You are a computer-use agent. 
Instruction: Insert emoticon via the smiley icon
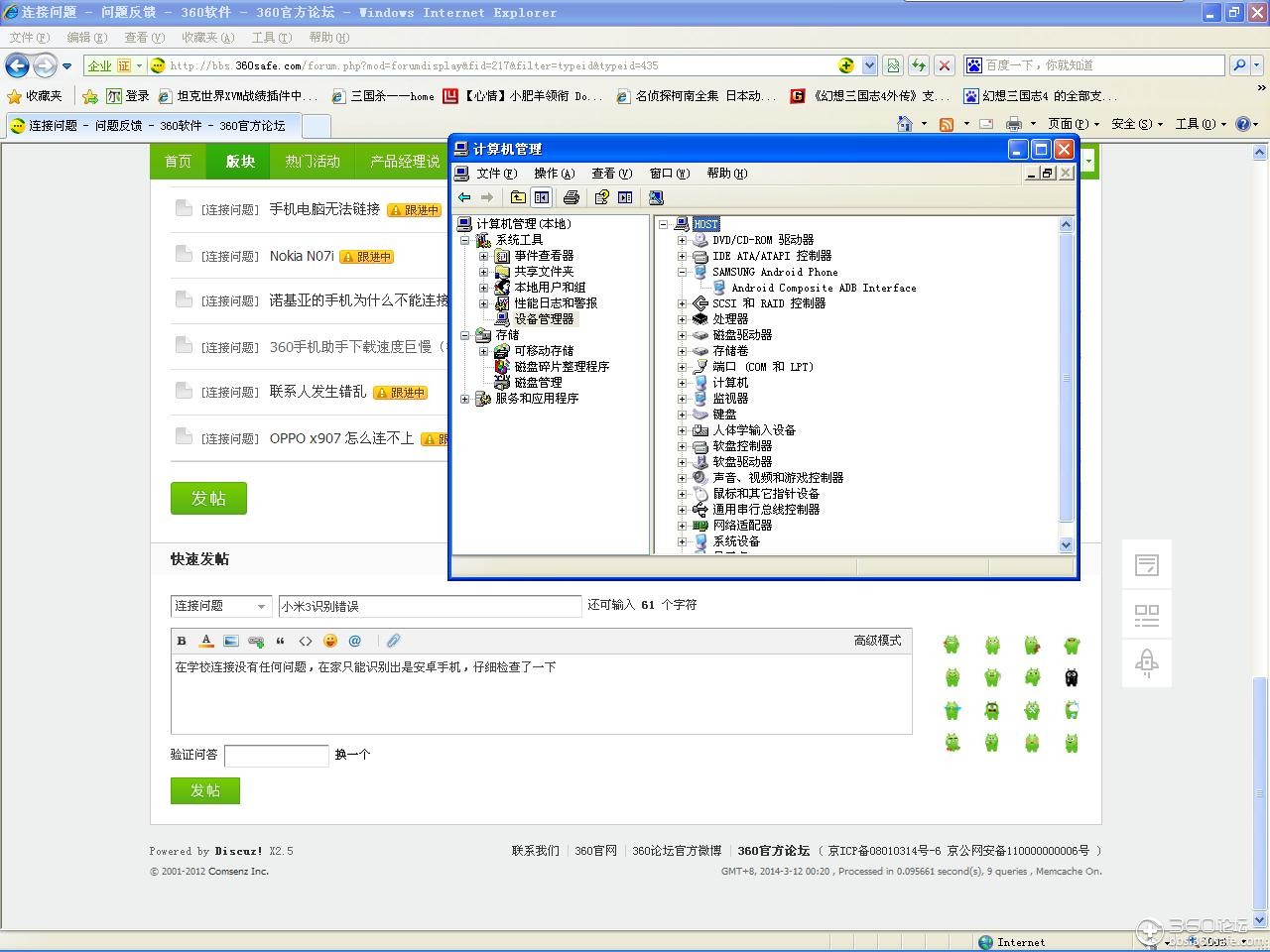[330, 641]
